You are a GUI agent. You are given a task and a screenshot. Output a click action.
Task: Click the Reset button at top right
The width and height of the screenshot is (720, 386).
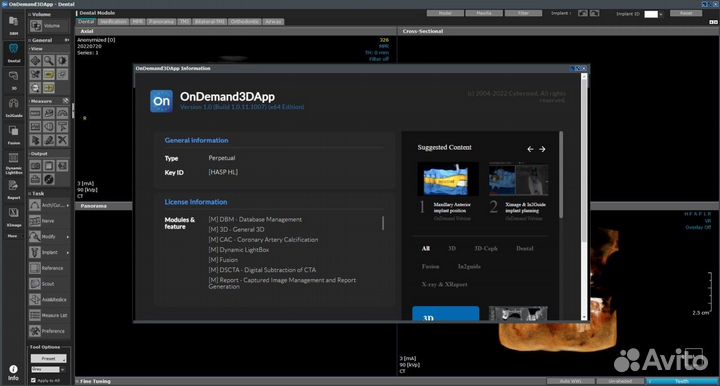pos(686,13)
